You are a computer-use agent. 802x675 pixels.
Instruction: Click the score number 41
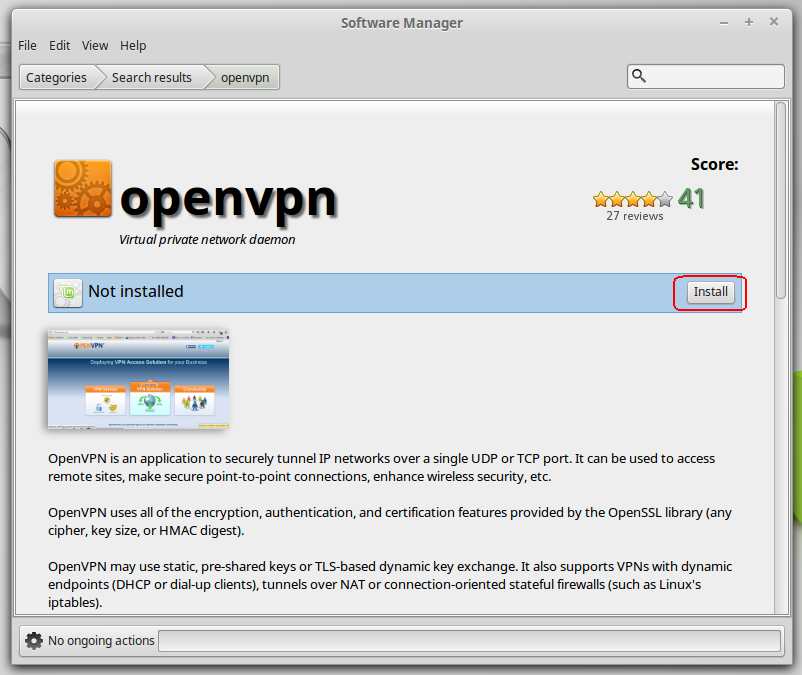click(692, 198)
